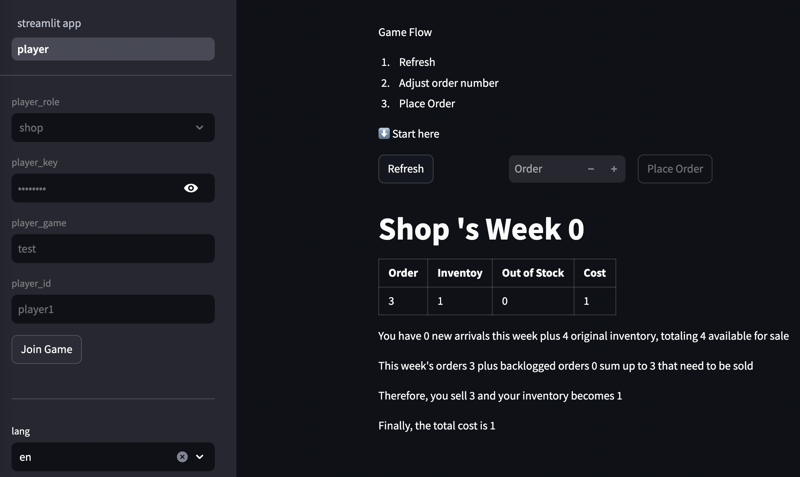The image size is (800, 477).
Task: Click the Join Game button
Action: point(46,349)
